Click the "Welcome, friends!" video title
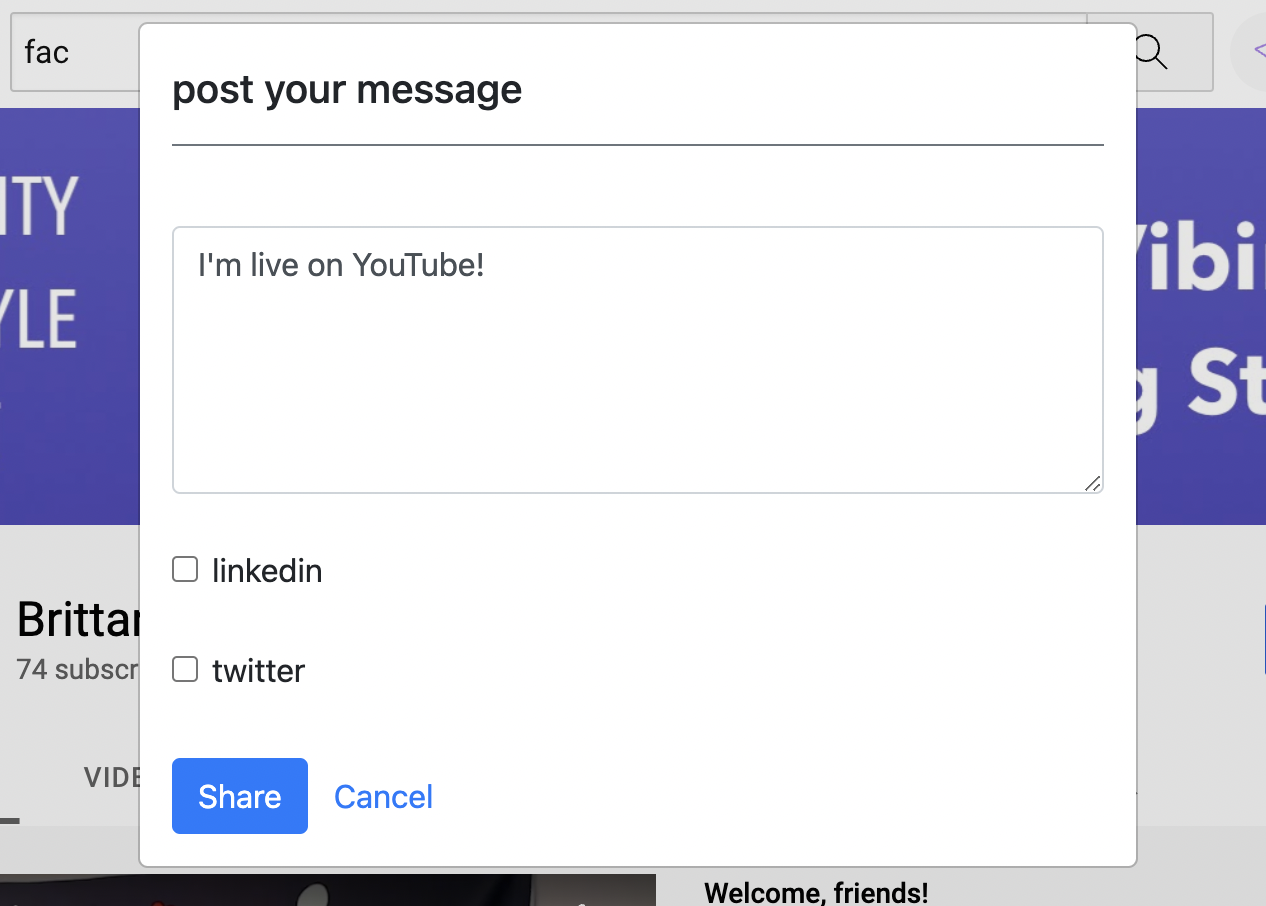 pos(816,892)
